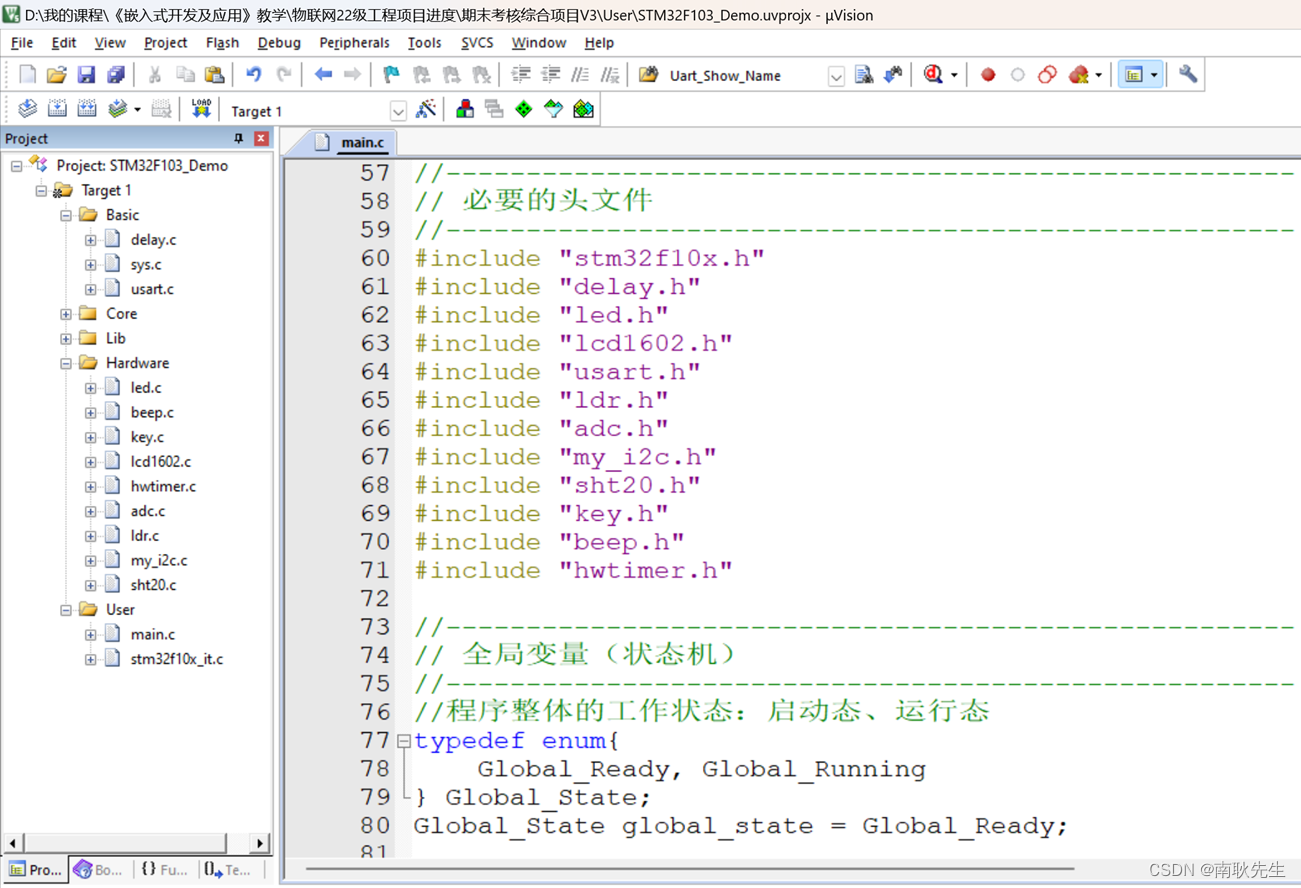Viewport: 1301px width, 888px height.
Task: Expand the Lib folder
Action: click(x=66, y=339)
